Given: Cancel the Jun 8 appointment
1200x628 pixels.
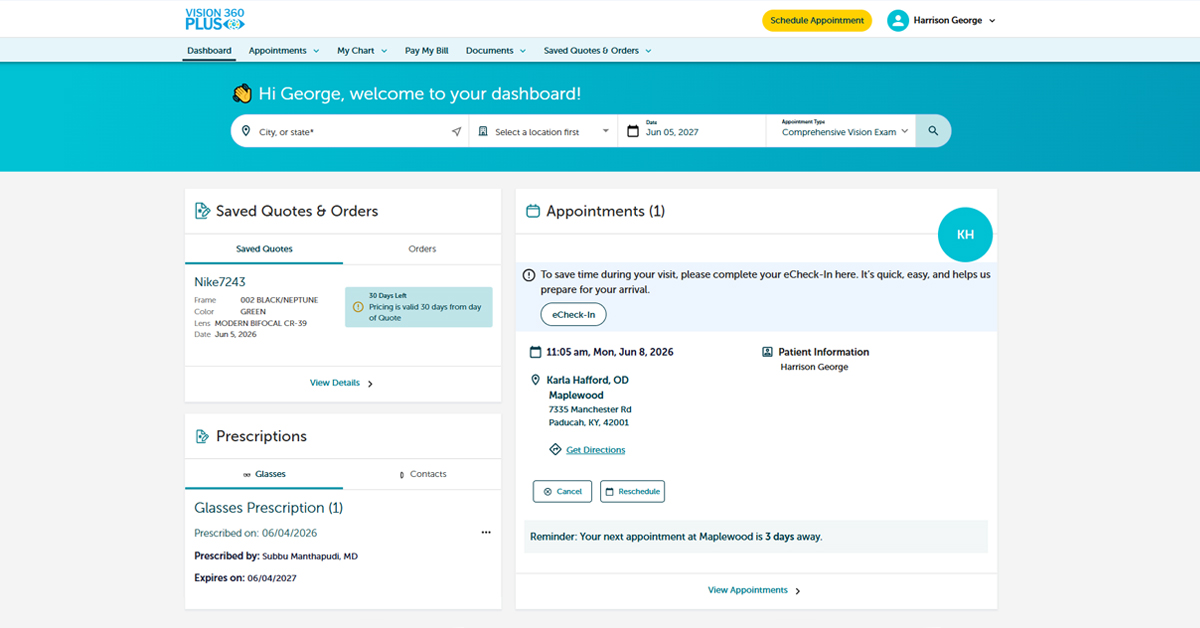Looking at the screenshot, I should (x=562, y=491).
